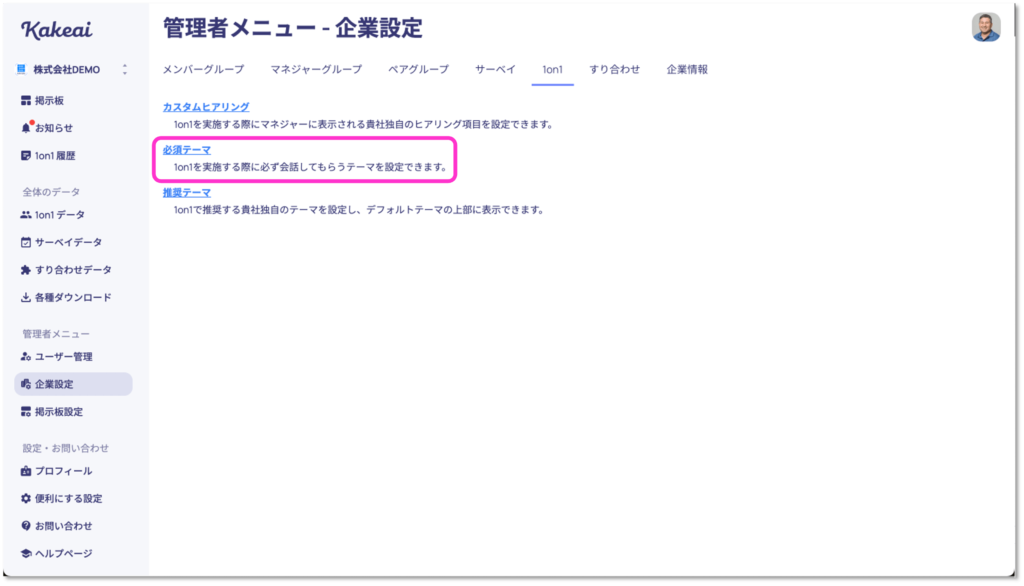
Task: Switch to the ペアグループ tab
Action: pos(418,69)
